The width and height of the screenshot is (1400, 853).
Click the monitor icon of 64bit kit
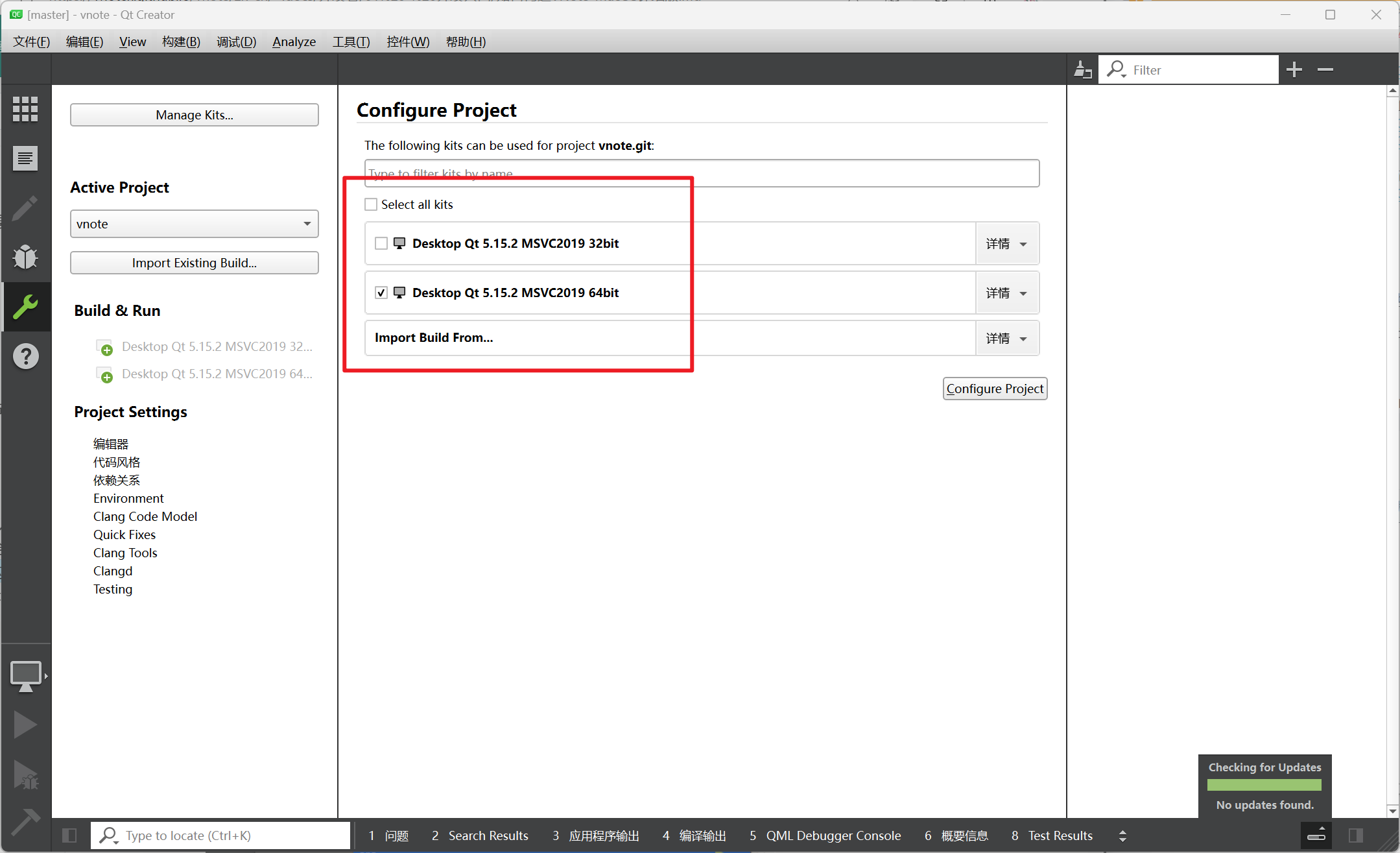pyautogui.click(x=399, y=293)
